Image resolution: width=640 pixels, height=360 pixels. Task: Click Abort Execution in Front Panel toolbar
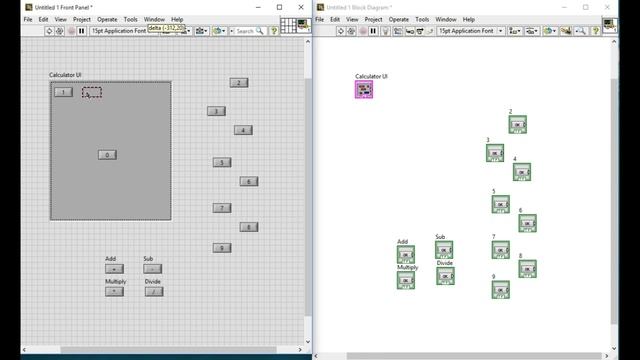[71, 31]
